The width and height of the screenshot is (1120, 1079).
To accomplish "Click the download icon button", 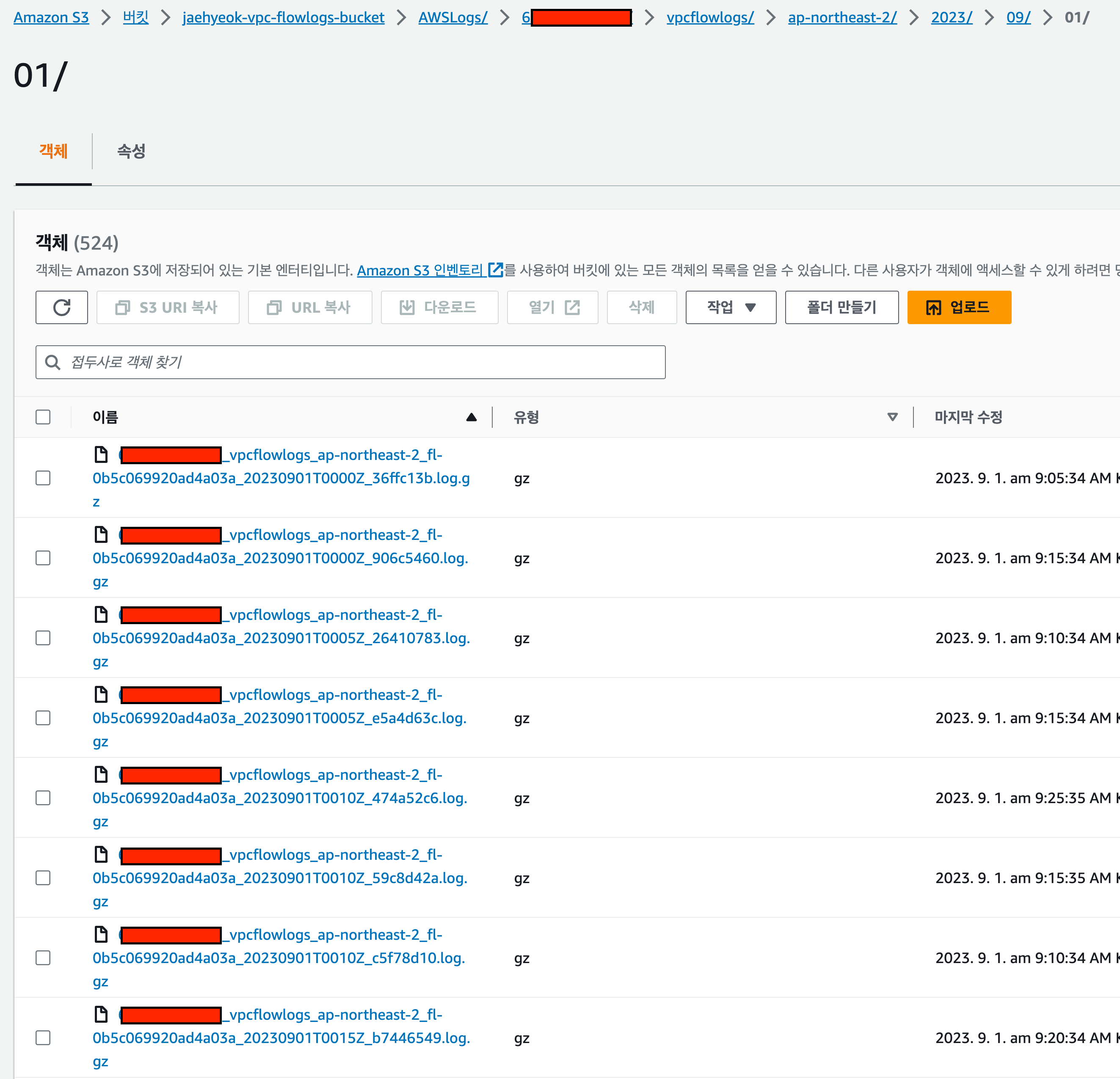I will (x=407, y=308).
